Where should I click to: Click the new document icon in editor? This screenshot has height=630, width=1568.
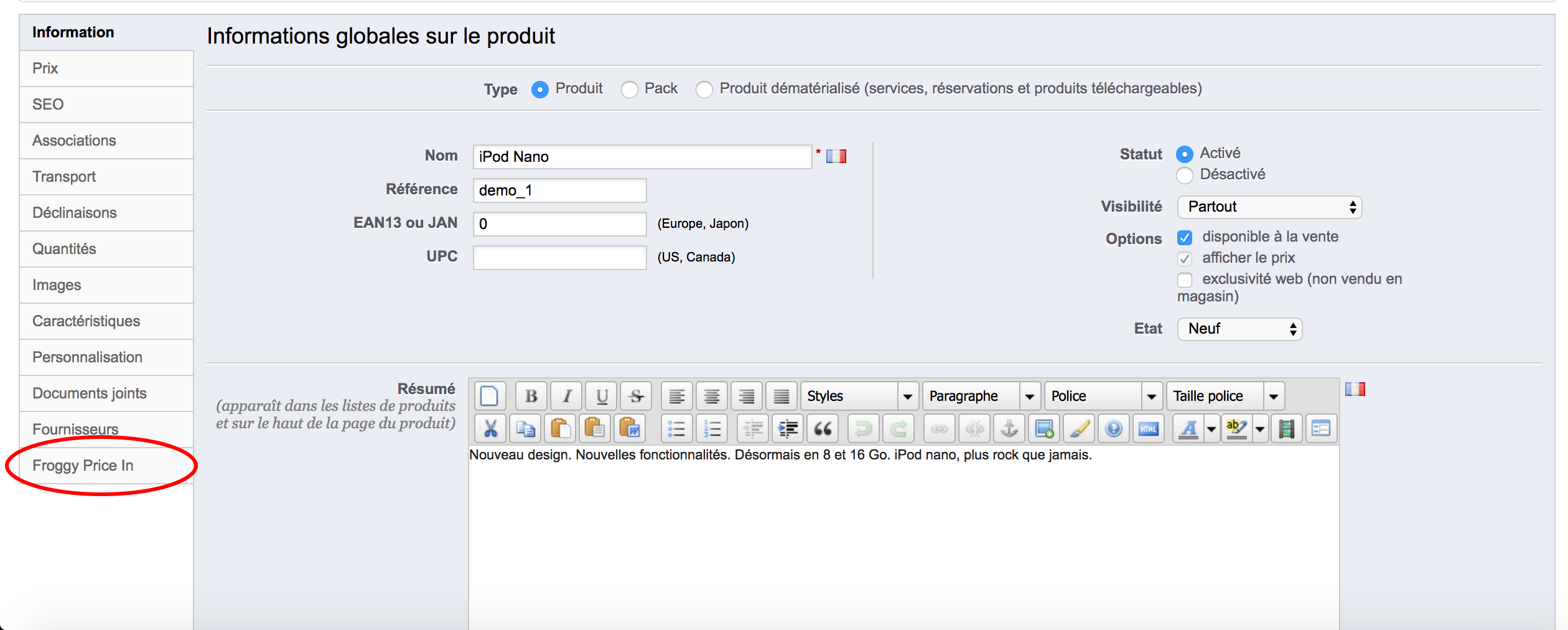pos(490,396)
